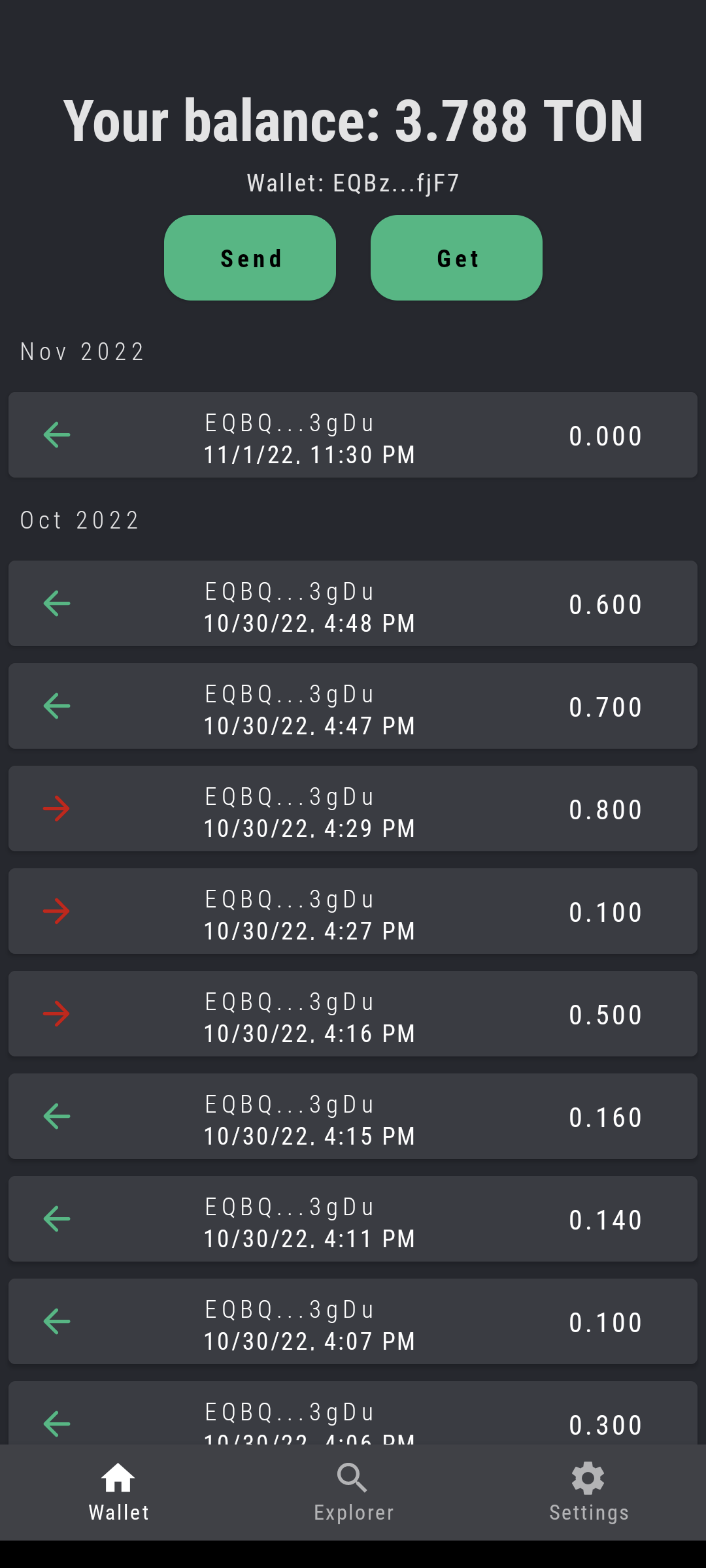Screen dimensions: 706x1568
Task: Click red arrow on 4:29 PM transaction
Action: 57,809
